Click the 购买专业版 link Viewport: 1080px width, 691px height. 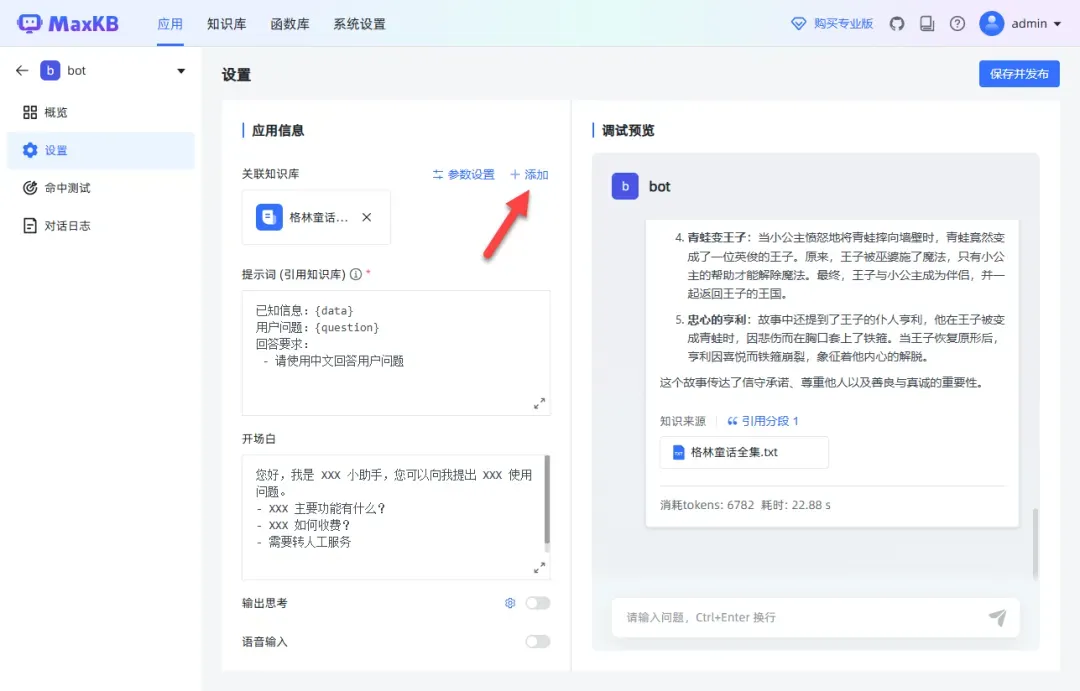[843, 24]
